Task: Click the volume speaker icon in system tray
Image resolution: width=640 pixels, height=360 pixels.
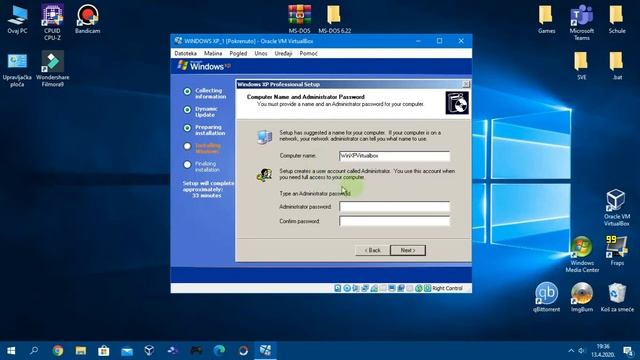Action: coord(581,351)
